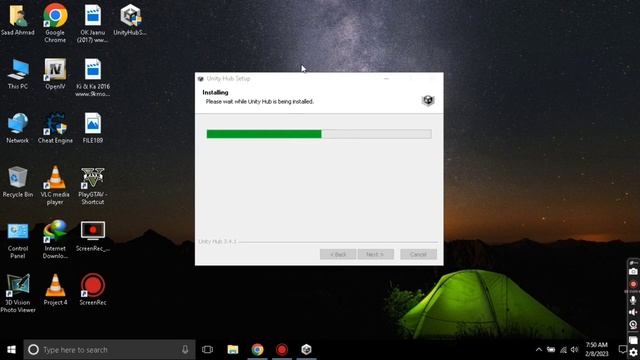The height and width of the screenshot is (360, 640).
Task: Open the Windows Start menu
Action: click(x=11, y=350)
